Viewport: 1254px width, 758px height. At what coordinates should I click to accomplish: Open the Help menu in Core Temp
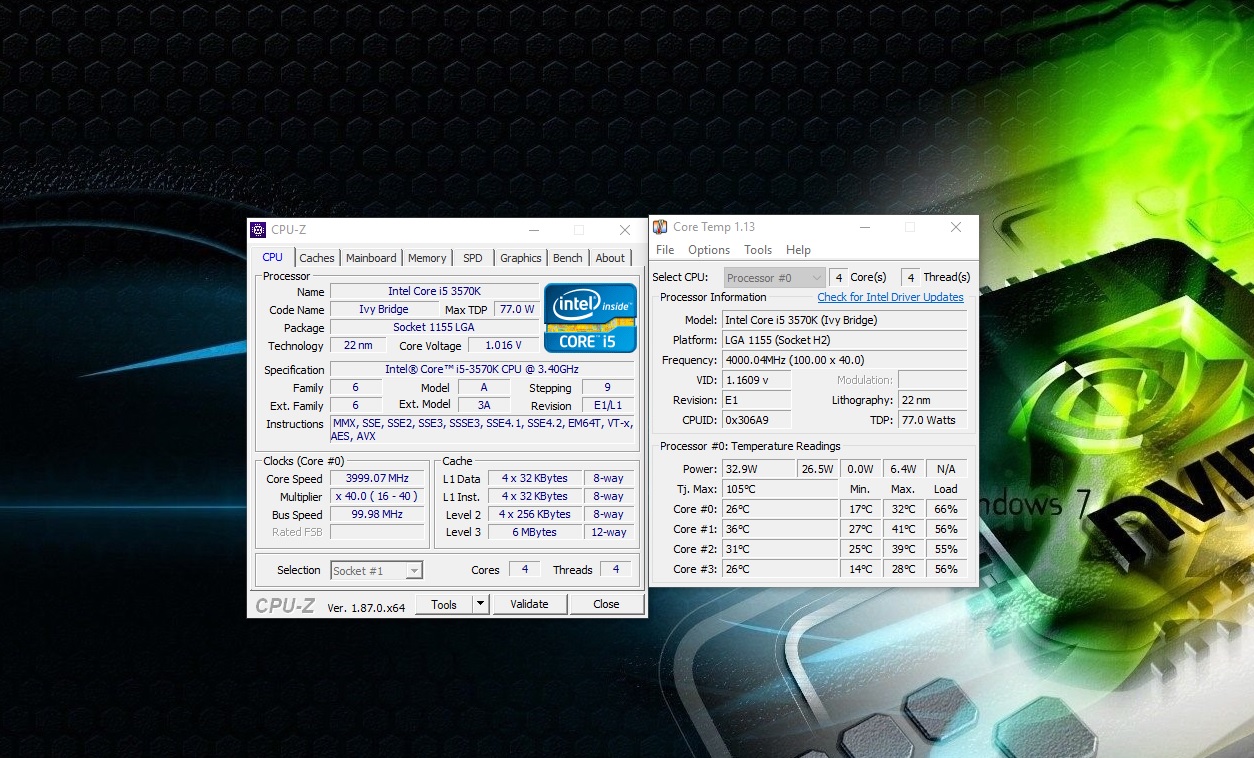coord(798,250)
